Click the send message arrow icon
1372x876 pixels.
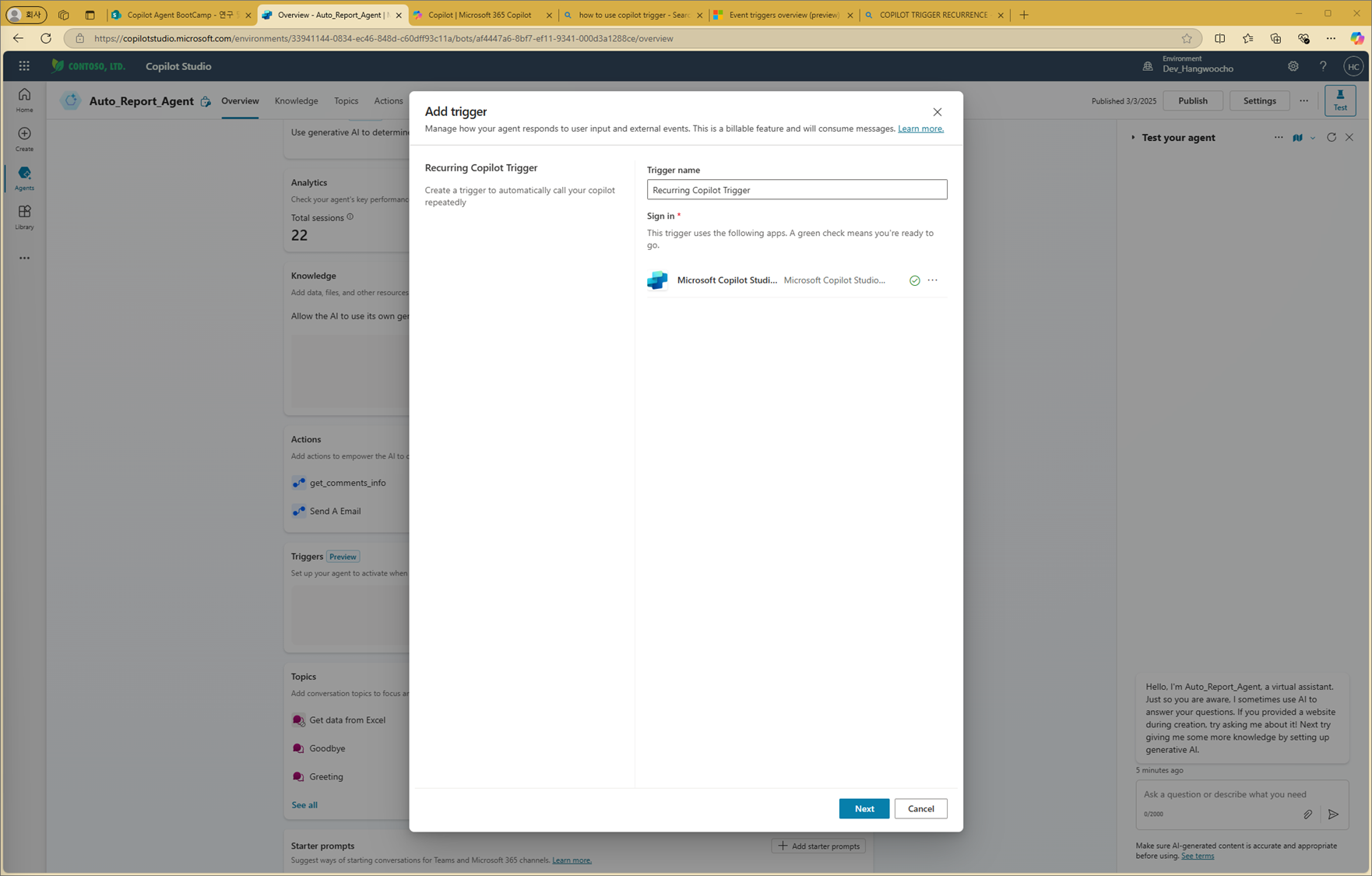(1333, 814)
